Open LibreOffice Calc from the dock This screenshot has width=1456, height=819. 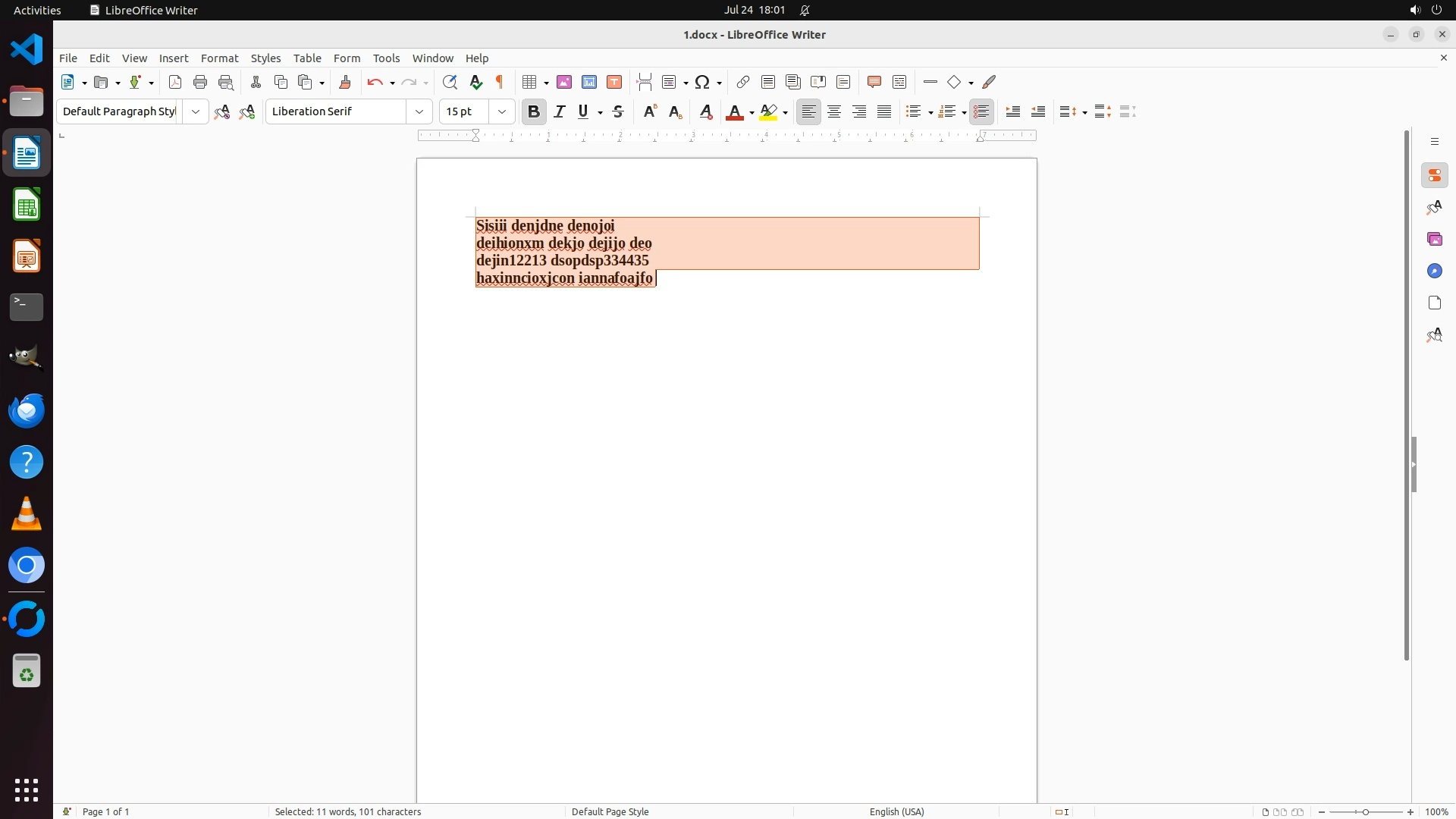27,206
